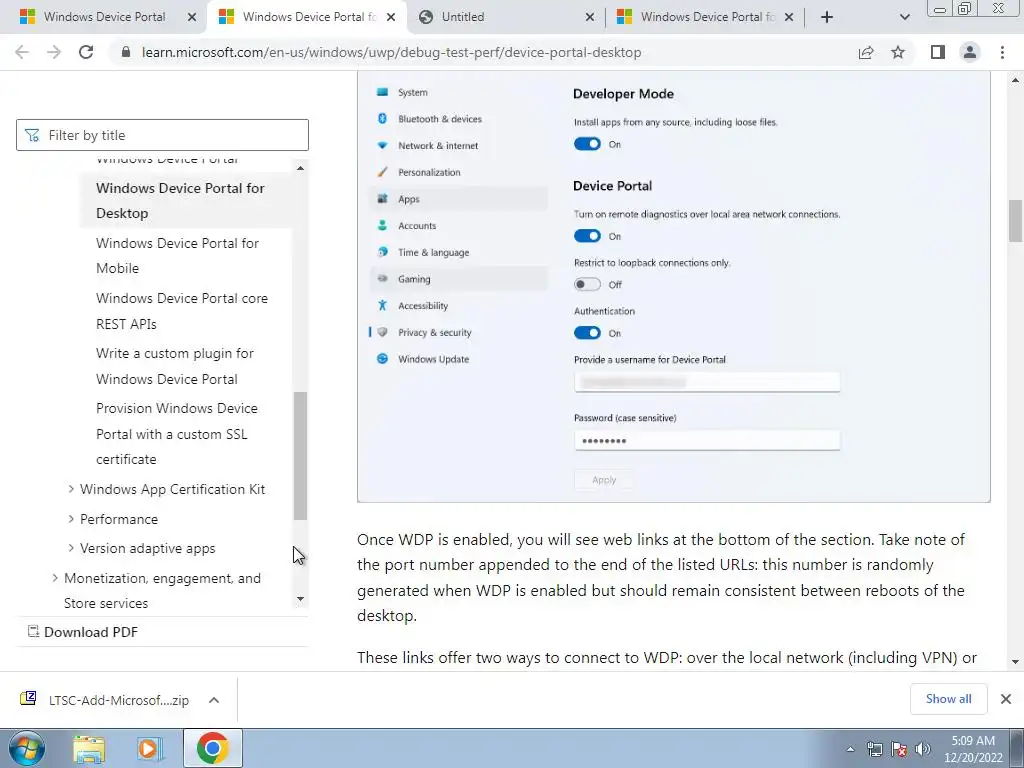1024x768 pixels.
Task: Switch to the first Windows Device Portal tab
Action: [104, 17]
